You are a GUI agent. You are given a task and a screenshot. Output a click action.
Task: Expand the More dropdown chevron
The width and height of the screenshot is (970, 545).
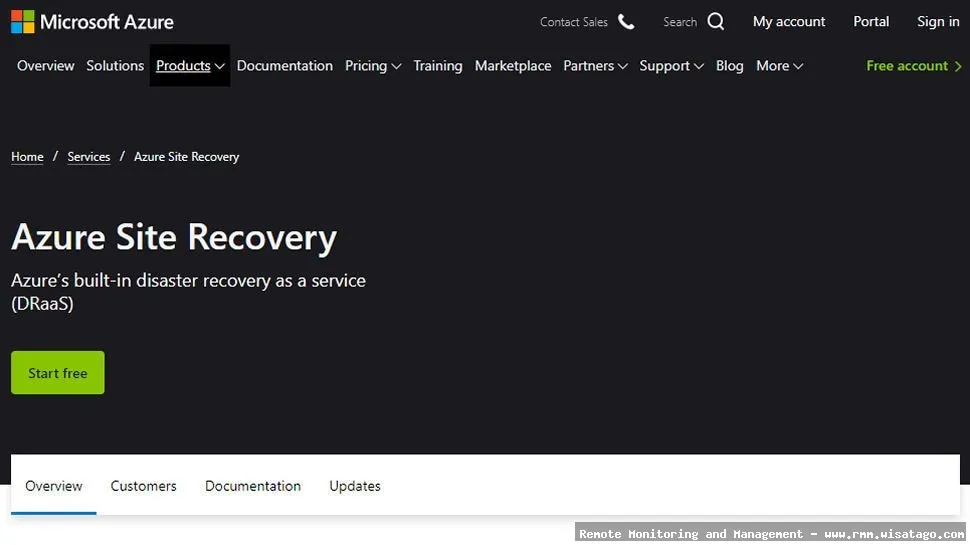click(x=798, y=66)
